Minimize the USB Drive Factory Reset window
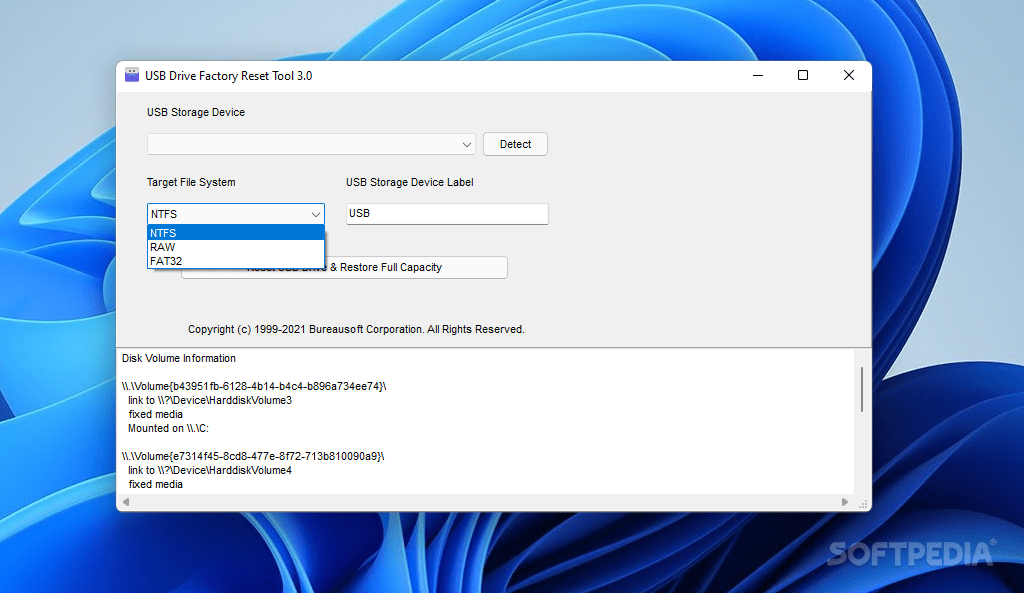The image size is (1024, 593). [758, 76]
